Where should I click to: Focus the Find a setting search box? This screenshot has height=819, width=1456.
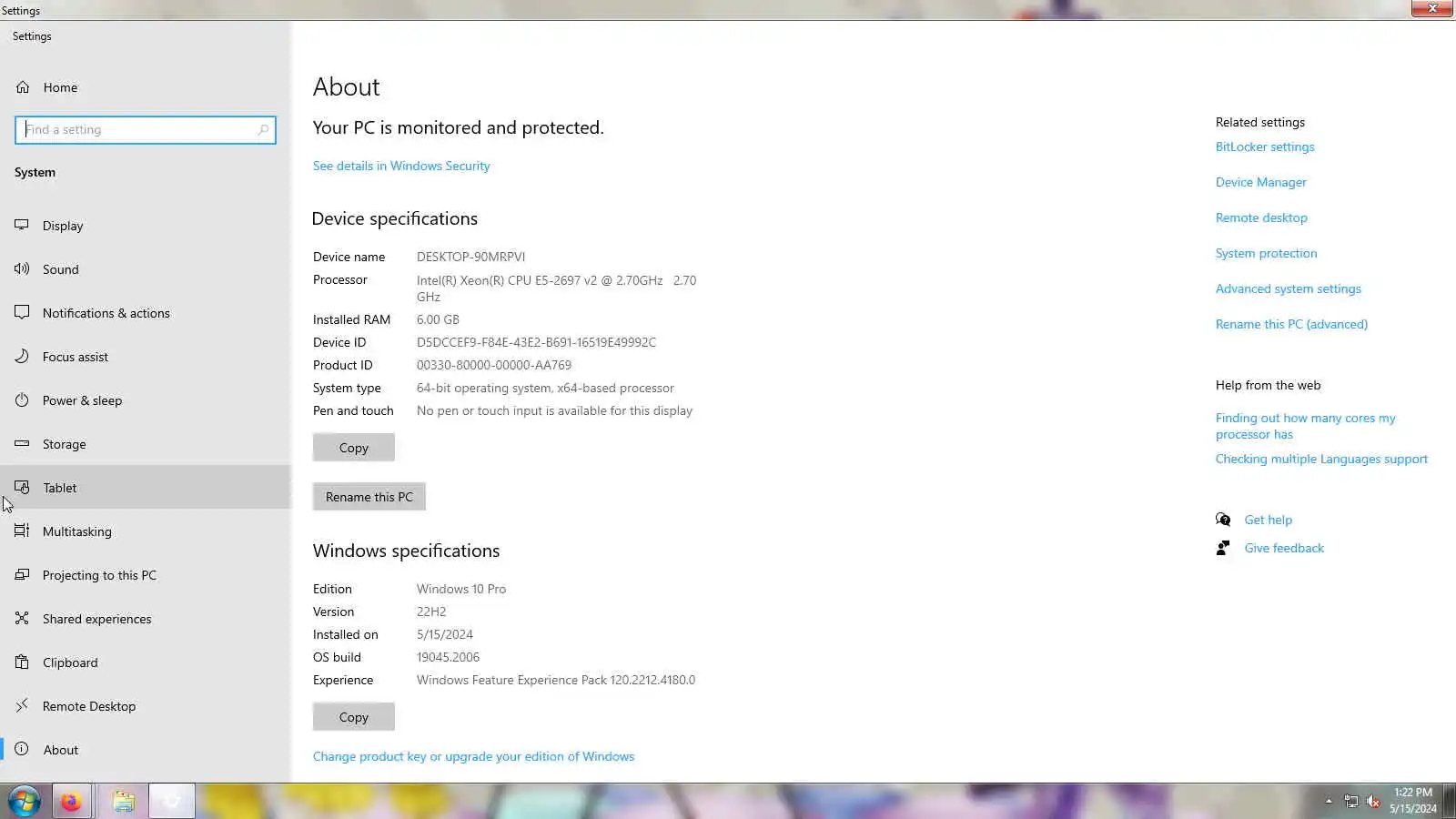coord(146,129)
